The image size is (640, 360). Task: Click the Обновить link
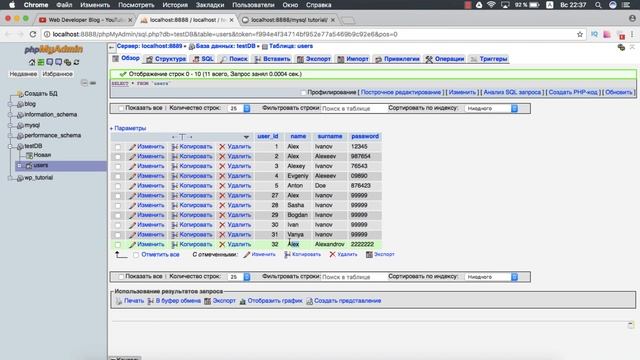click(618, 92)
